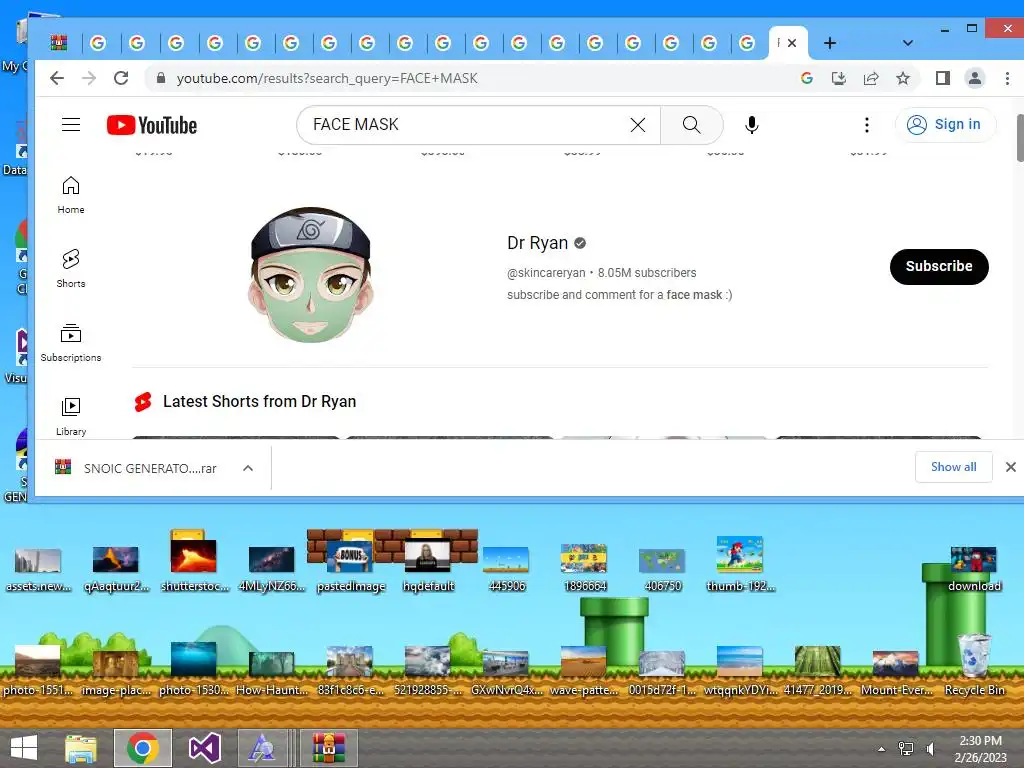Viewport: 1024px width, 768px height.
Task: Select the 1896664 desktop image
Action: click(584, 568)
